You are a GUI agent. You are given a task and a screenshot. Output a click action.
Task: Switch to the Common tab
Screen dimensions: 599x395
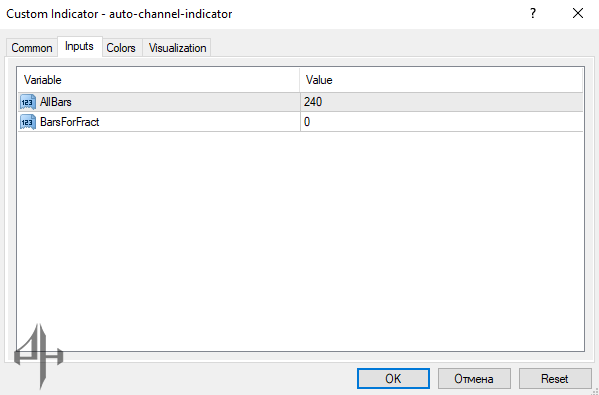pyautogui.click(x=32, y=48)
